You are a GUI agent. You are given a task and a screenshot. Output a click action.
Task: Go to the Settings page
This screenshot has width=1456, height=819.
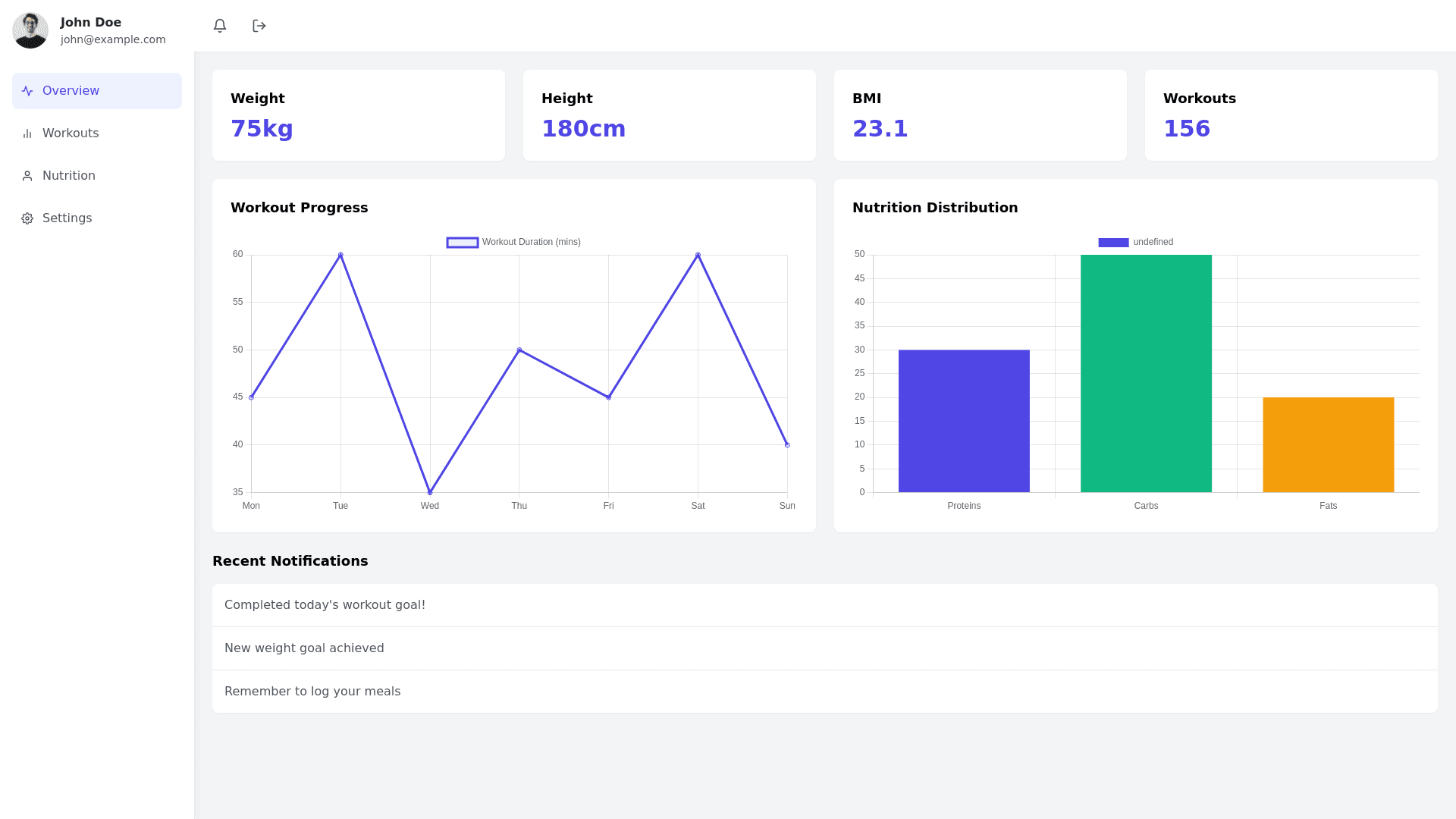click(x=67, y=218)
